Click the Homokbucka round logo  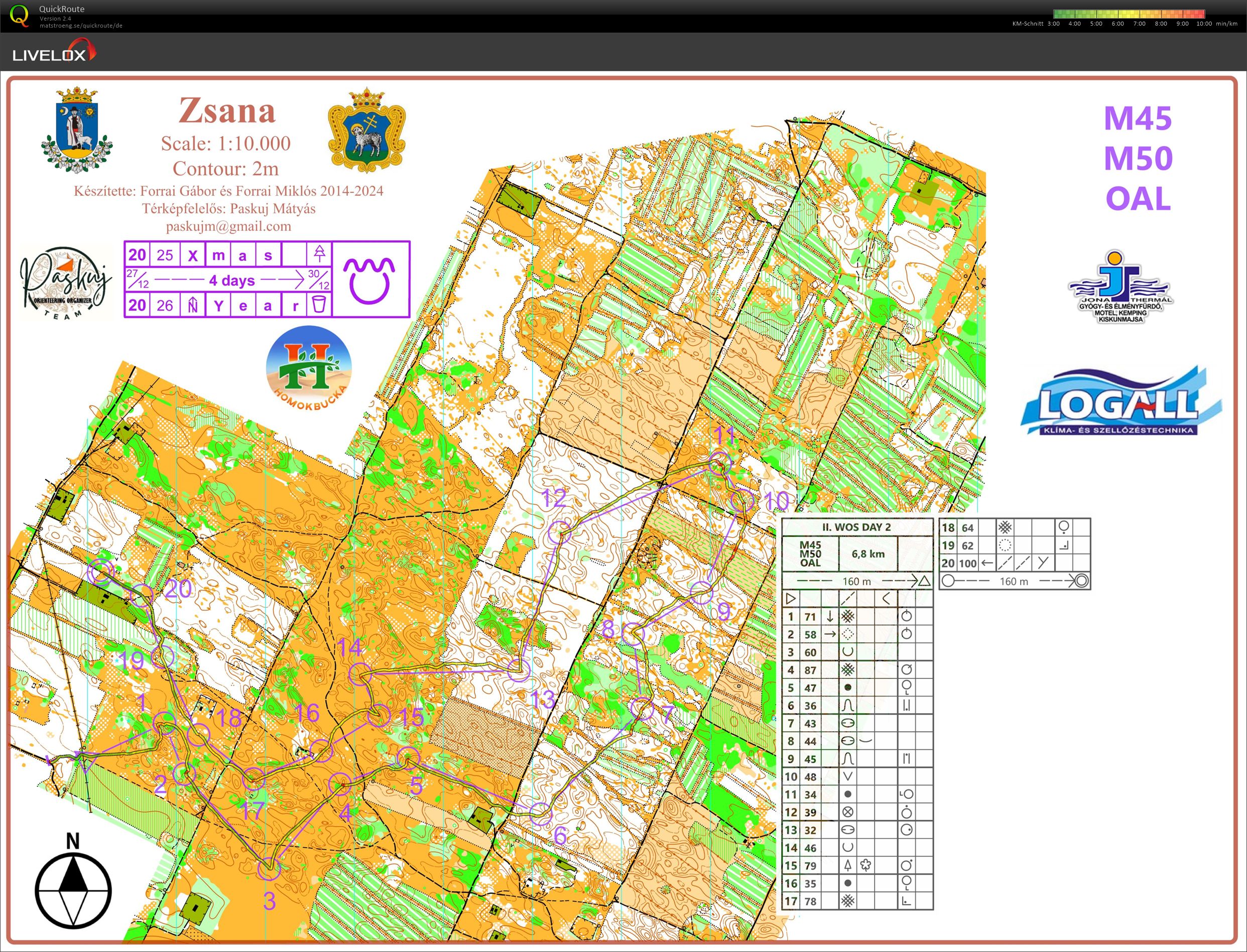[309, 369]
